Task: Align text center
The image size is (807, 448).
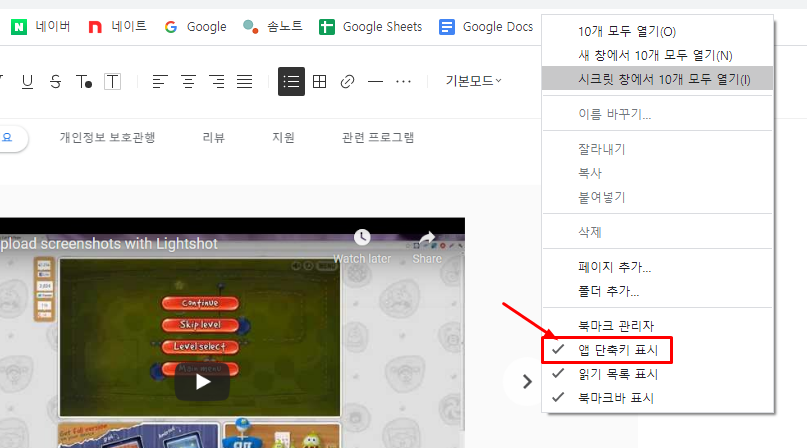Action: [x=188, y=81]
